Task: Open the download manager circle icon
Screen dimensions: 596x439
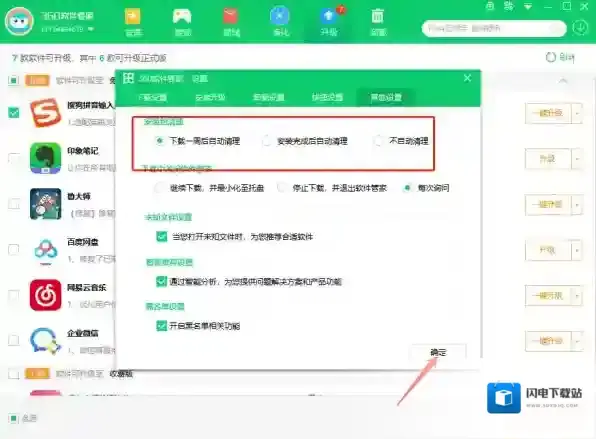Action: coord(580,28)
